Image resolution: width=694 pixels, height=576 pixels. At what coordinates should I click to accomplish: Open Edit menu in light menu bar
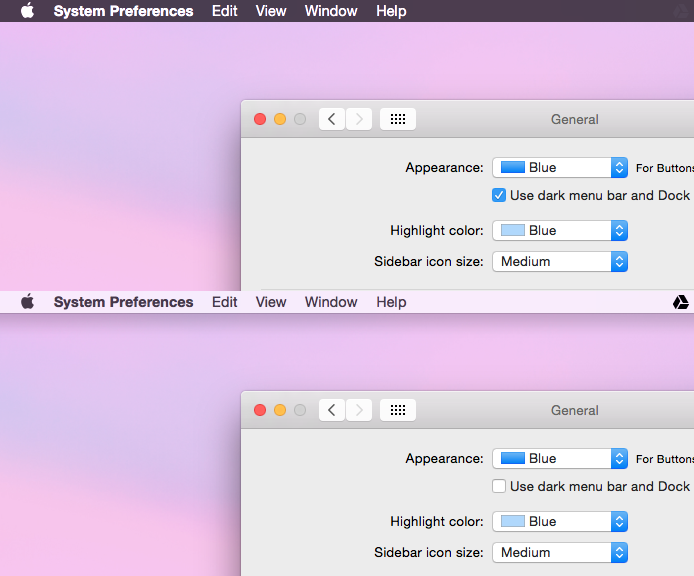coord(224,302)
